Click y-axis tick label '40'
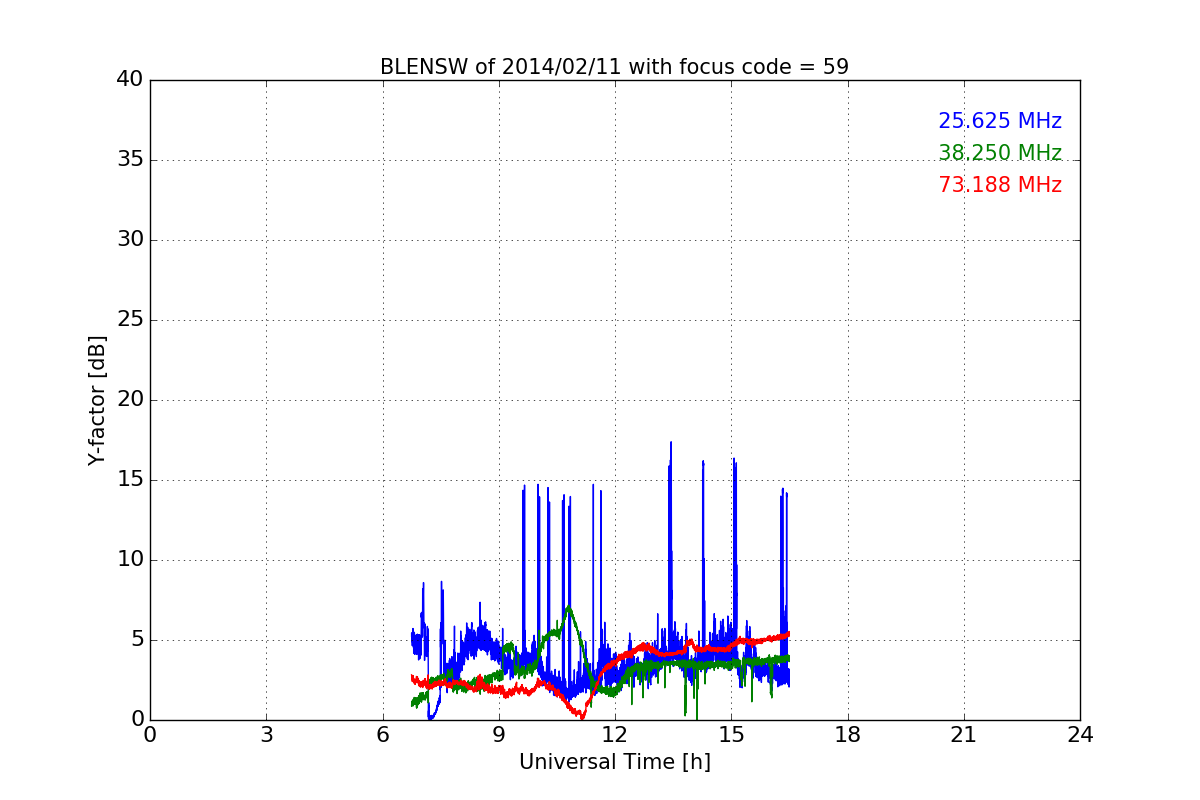1200x800 pixels. [130, 80]
